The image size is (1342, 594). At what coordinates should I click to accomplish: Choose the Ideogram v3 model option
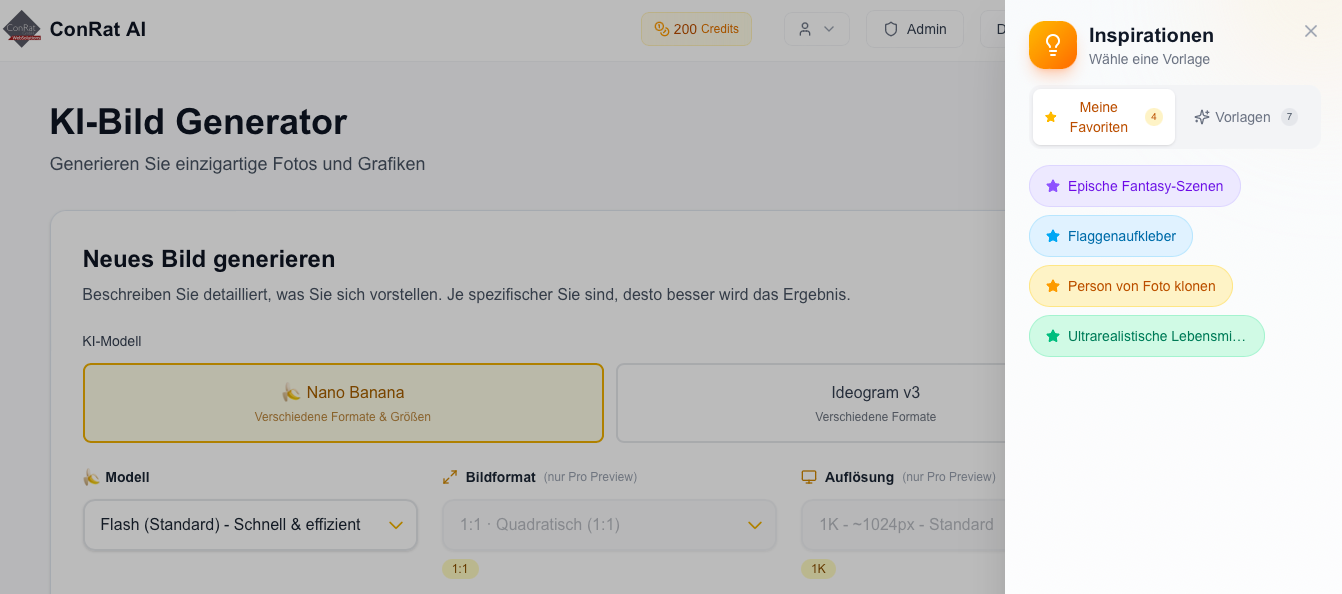click(810, 402)
